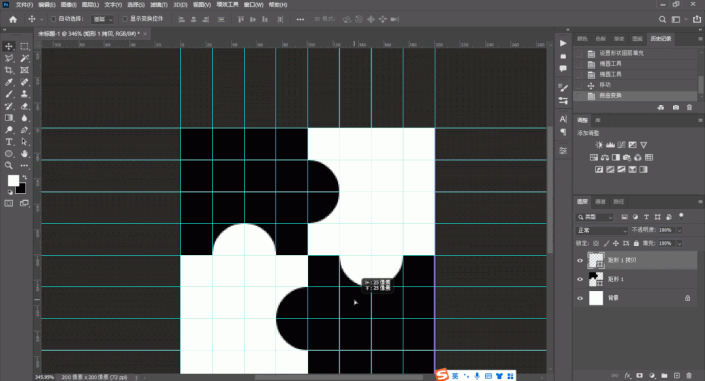Image resolution: width=705 pixels, height=381 pixels.
Task: Switch to the 通道 (Channels) tab
Action: (600, 202)
